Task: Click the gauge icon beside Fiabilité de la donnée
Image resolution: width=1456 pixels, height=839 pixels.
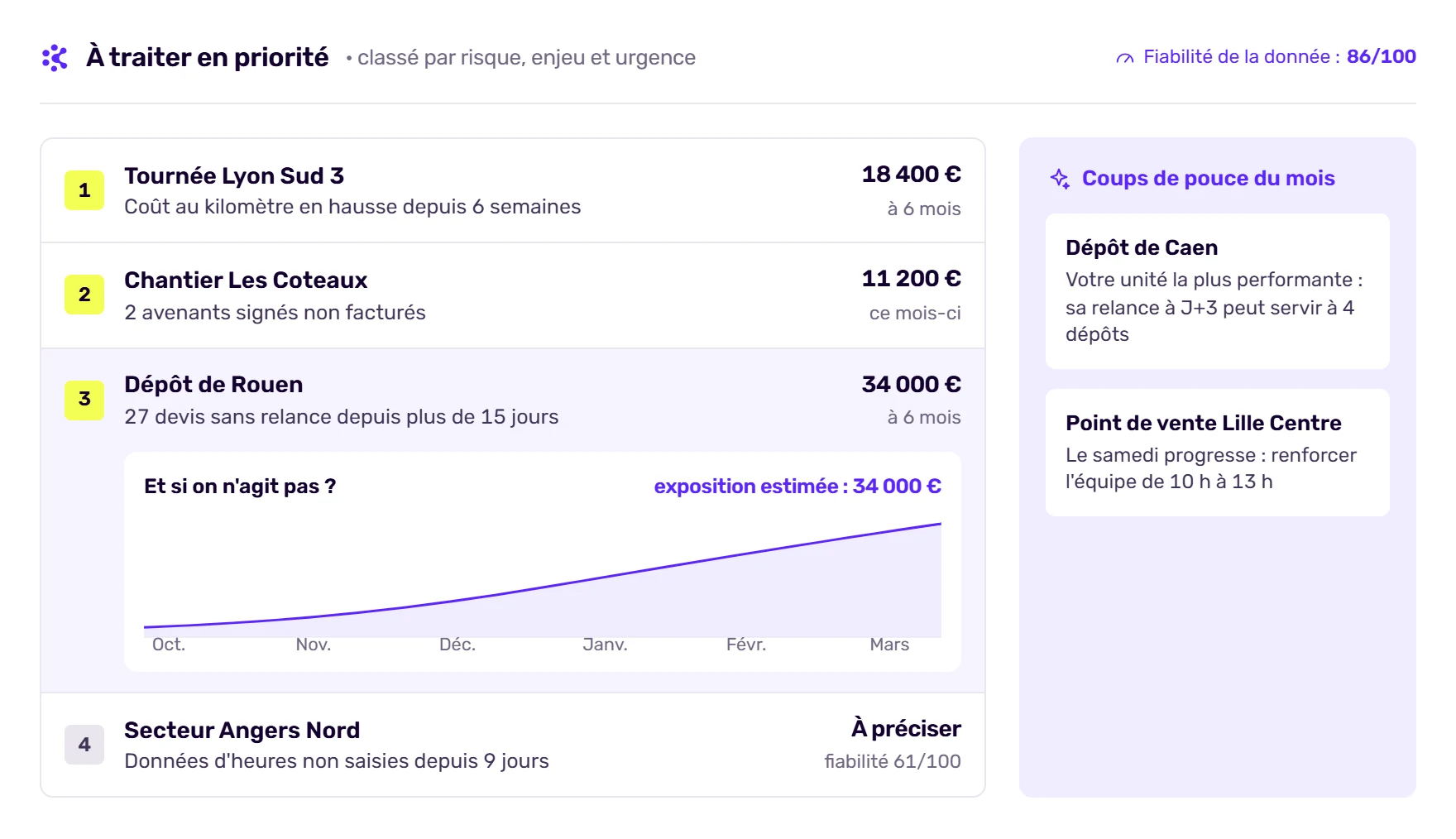Action: point(1124,58)
